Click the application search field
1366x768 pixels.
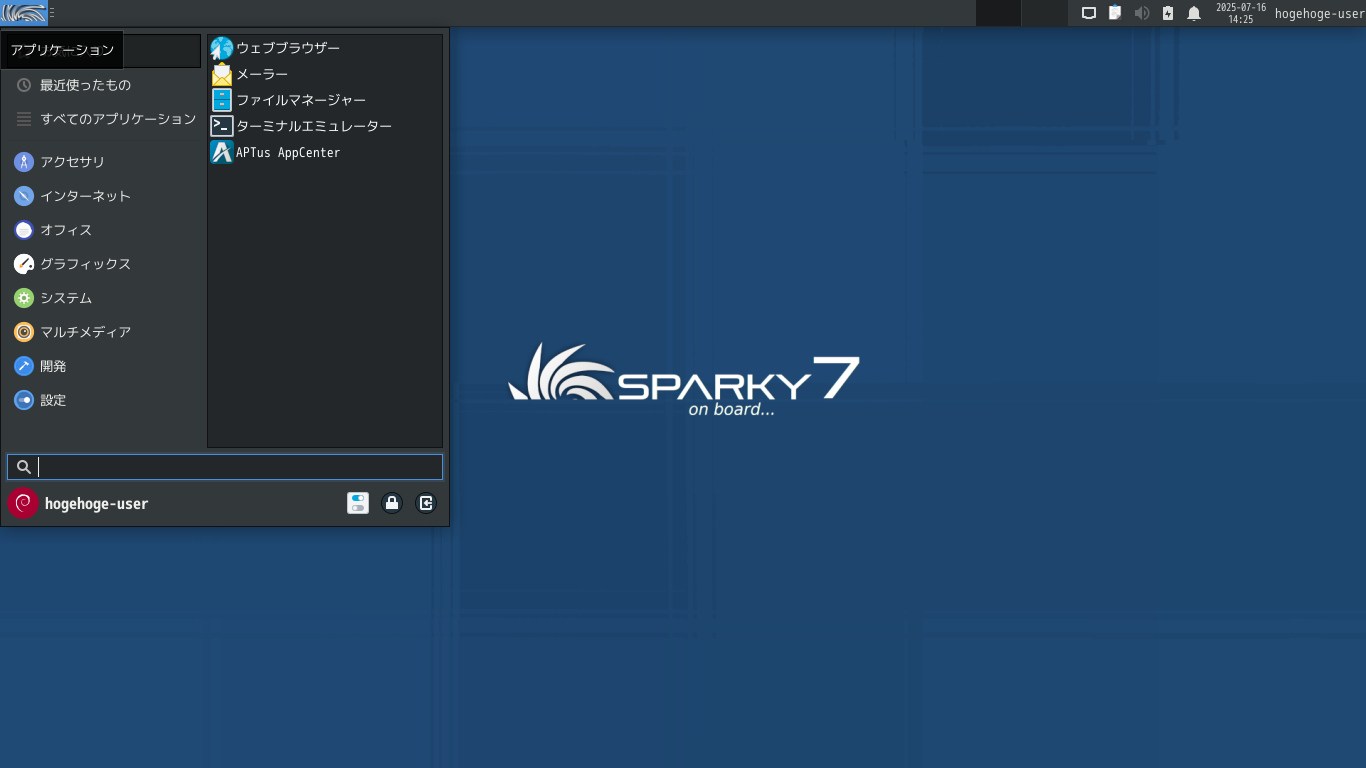225,467
